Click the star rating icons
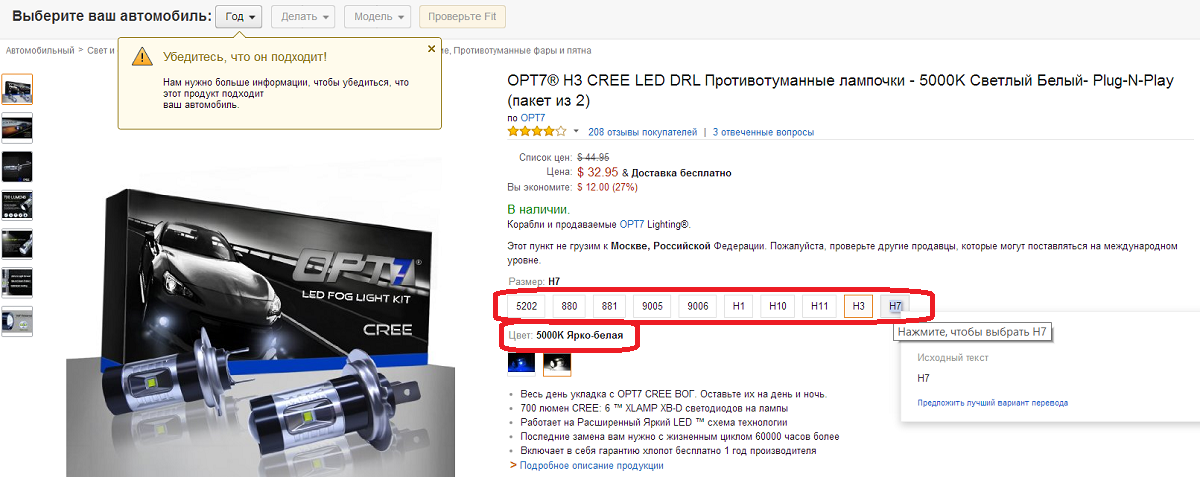The image size is (1200, 477). 537,131
